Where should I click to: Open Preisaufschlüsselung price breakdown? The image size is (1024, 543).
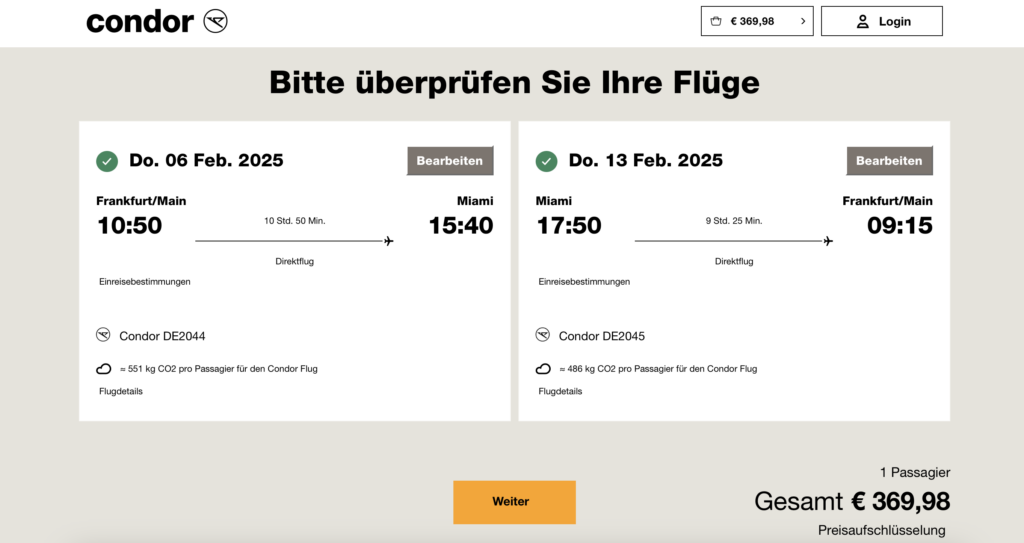(x=881, y=530)
